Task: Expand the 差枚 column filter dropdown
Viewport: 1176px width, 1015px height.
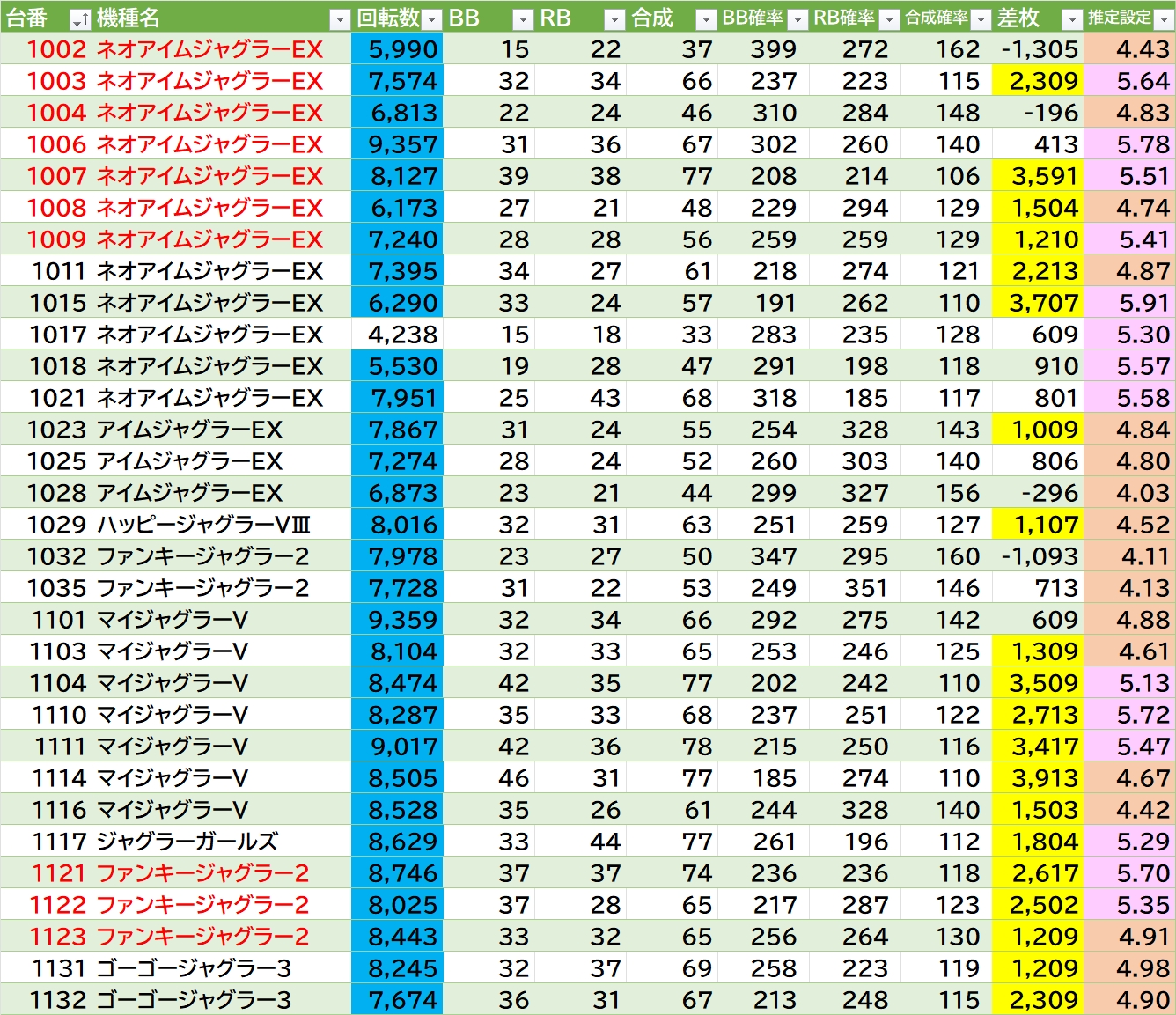Action: click(x=1072, y=18)
